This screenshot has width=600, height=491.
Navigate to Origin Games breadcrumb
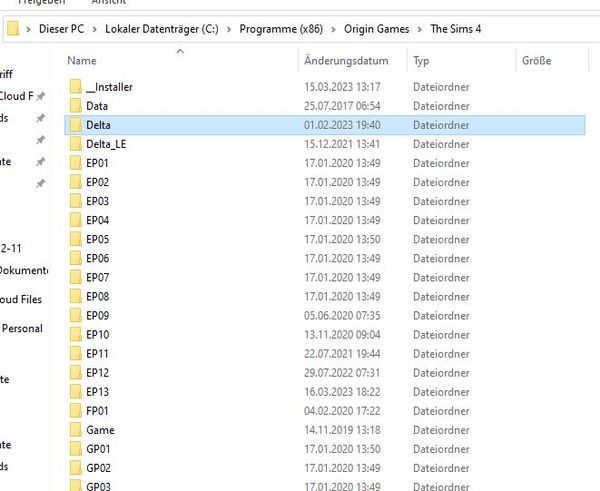click(x=377, y=29)
